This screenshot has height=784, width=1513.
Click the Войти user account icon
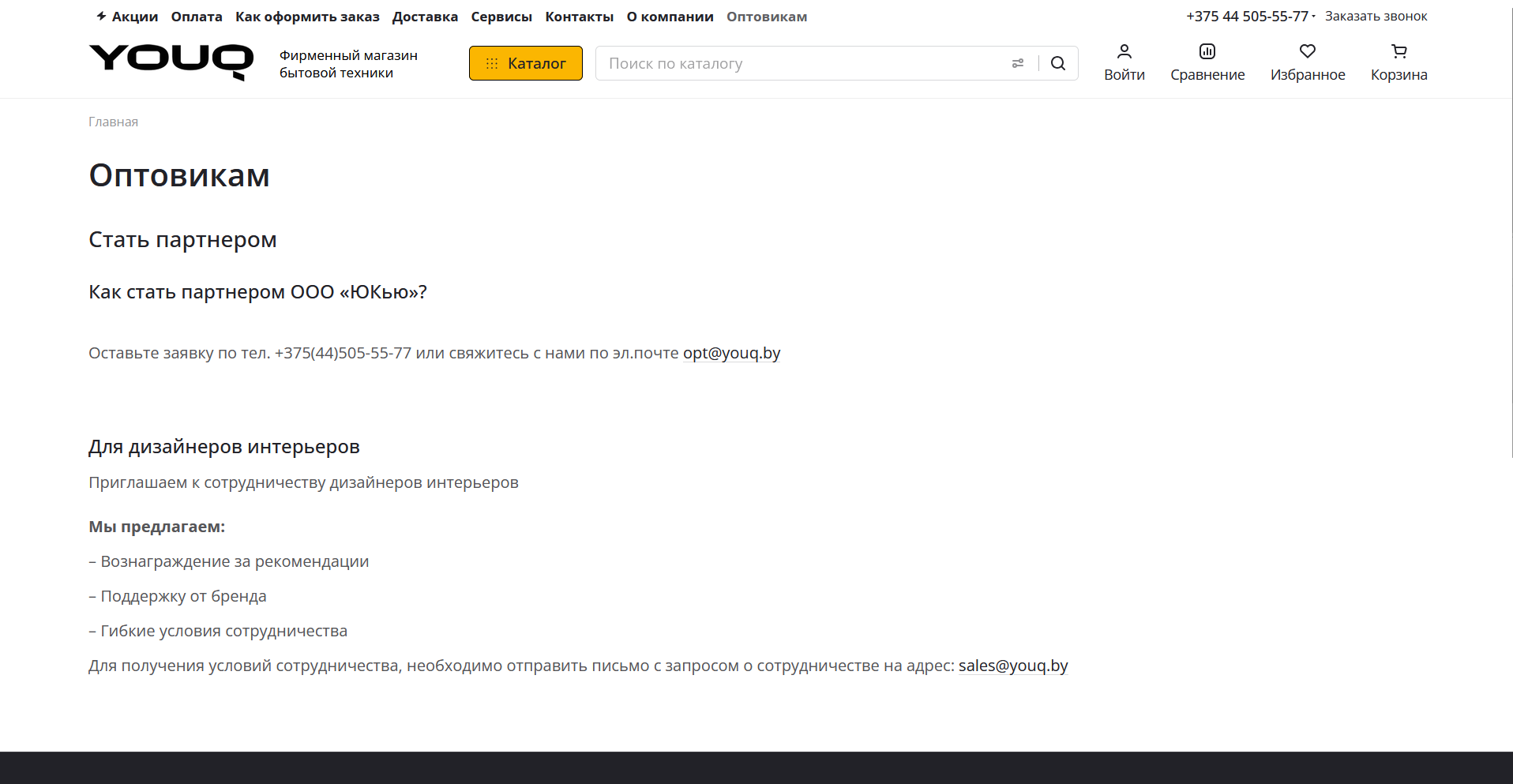coord(1124,52)
